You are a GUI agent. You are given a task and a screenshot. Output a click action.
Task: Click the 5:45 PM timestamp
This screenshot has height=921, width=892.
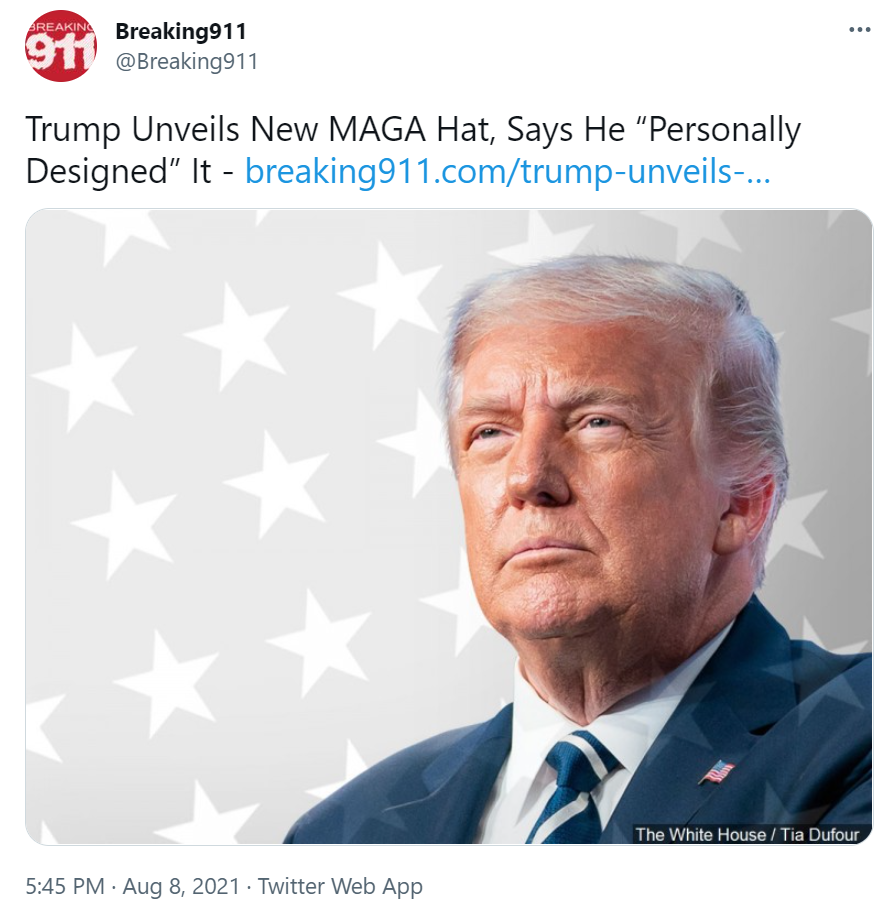coord(65,886)
